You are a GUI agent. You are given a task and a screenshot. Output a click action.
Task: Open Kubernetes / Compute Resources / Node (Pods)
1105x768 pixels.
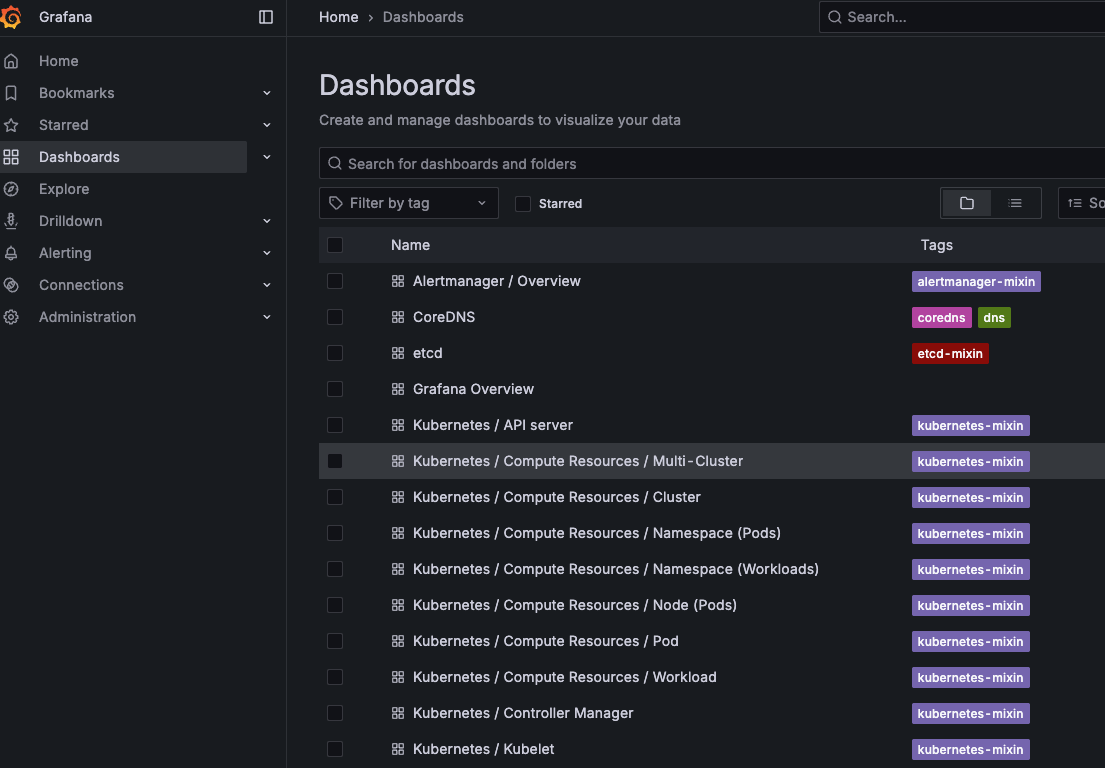point(575,605)
